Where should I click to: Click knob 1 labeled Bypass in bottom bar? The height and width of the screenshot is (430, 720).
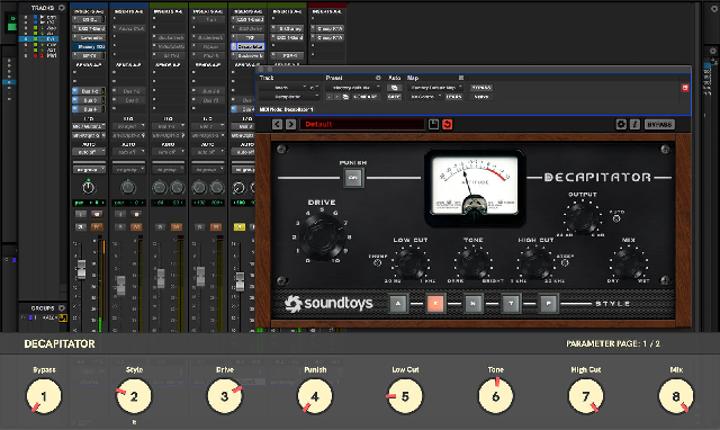[x=44, y=396]
